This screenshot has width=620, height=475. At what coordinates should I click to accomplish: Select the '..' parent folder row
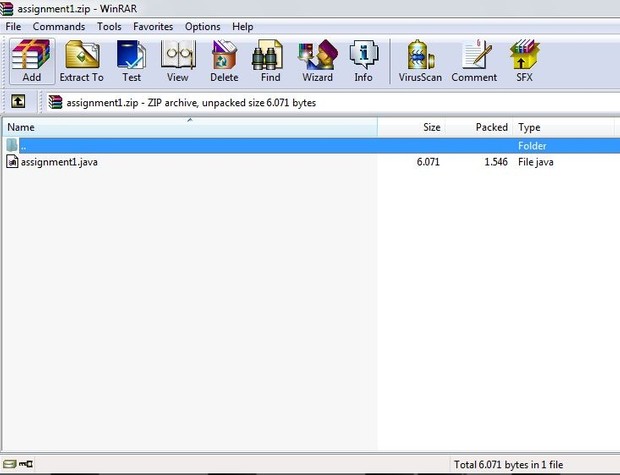pos(310,146)
